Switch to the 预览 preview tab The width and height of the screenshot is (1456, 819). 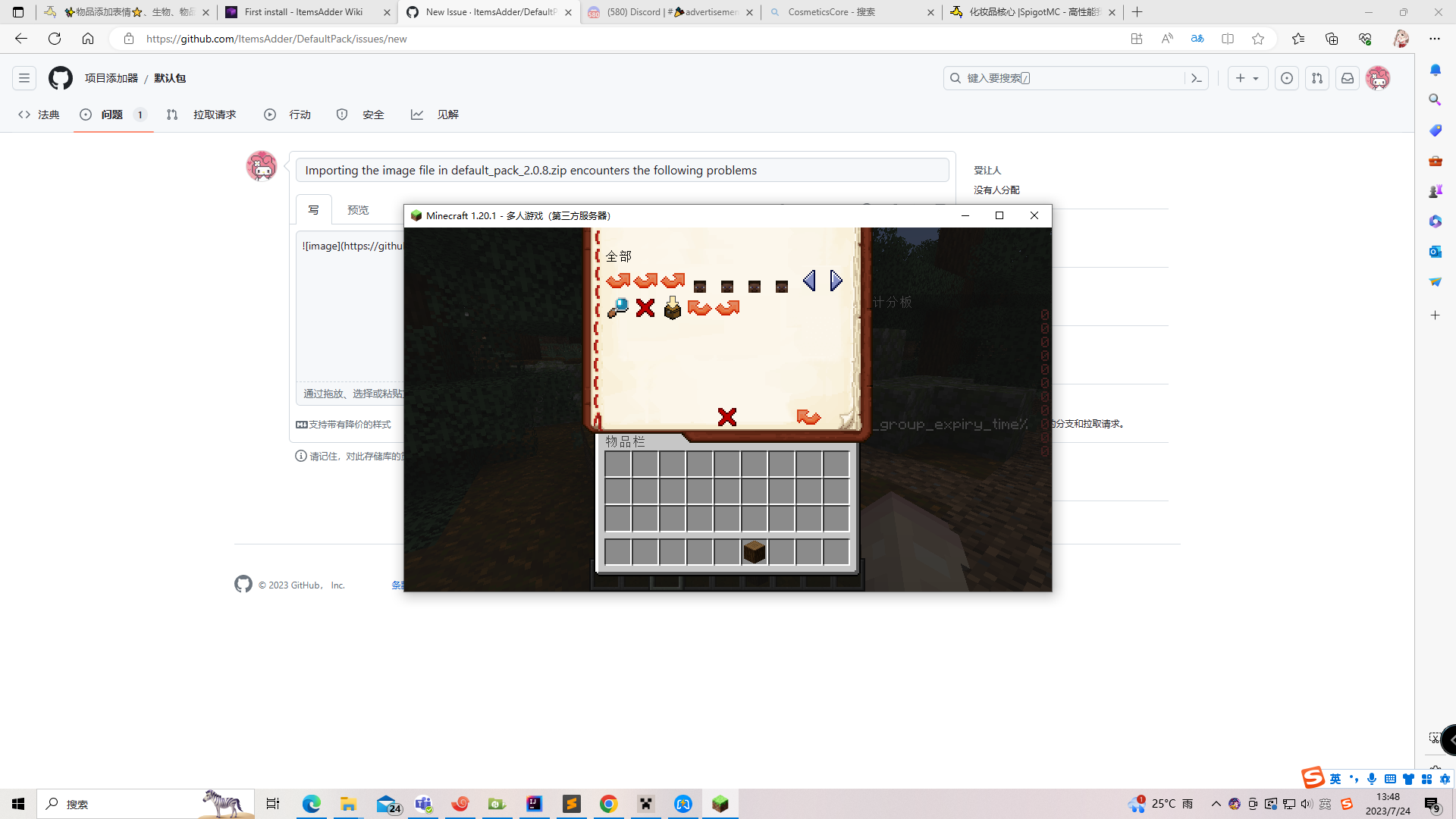click(358, 209)
